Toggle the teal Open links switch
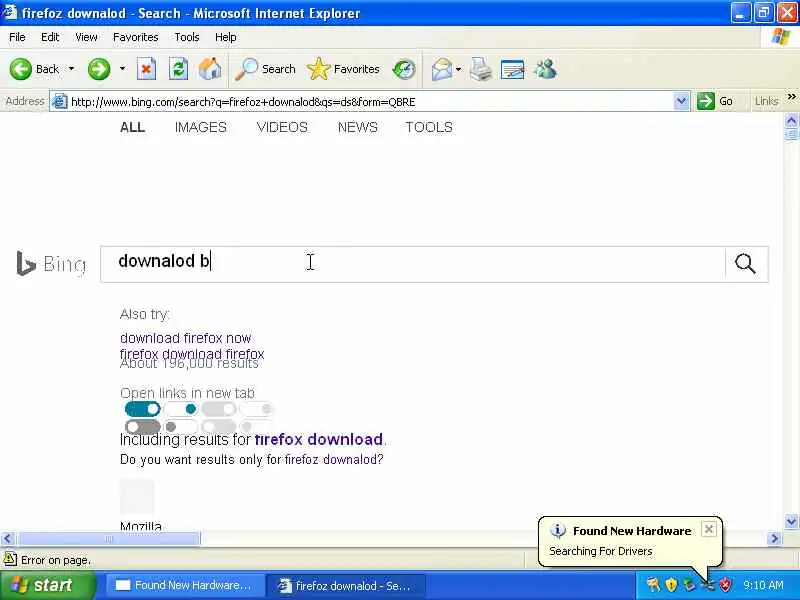 pyautogui.click(x=142, y=409)
